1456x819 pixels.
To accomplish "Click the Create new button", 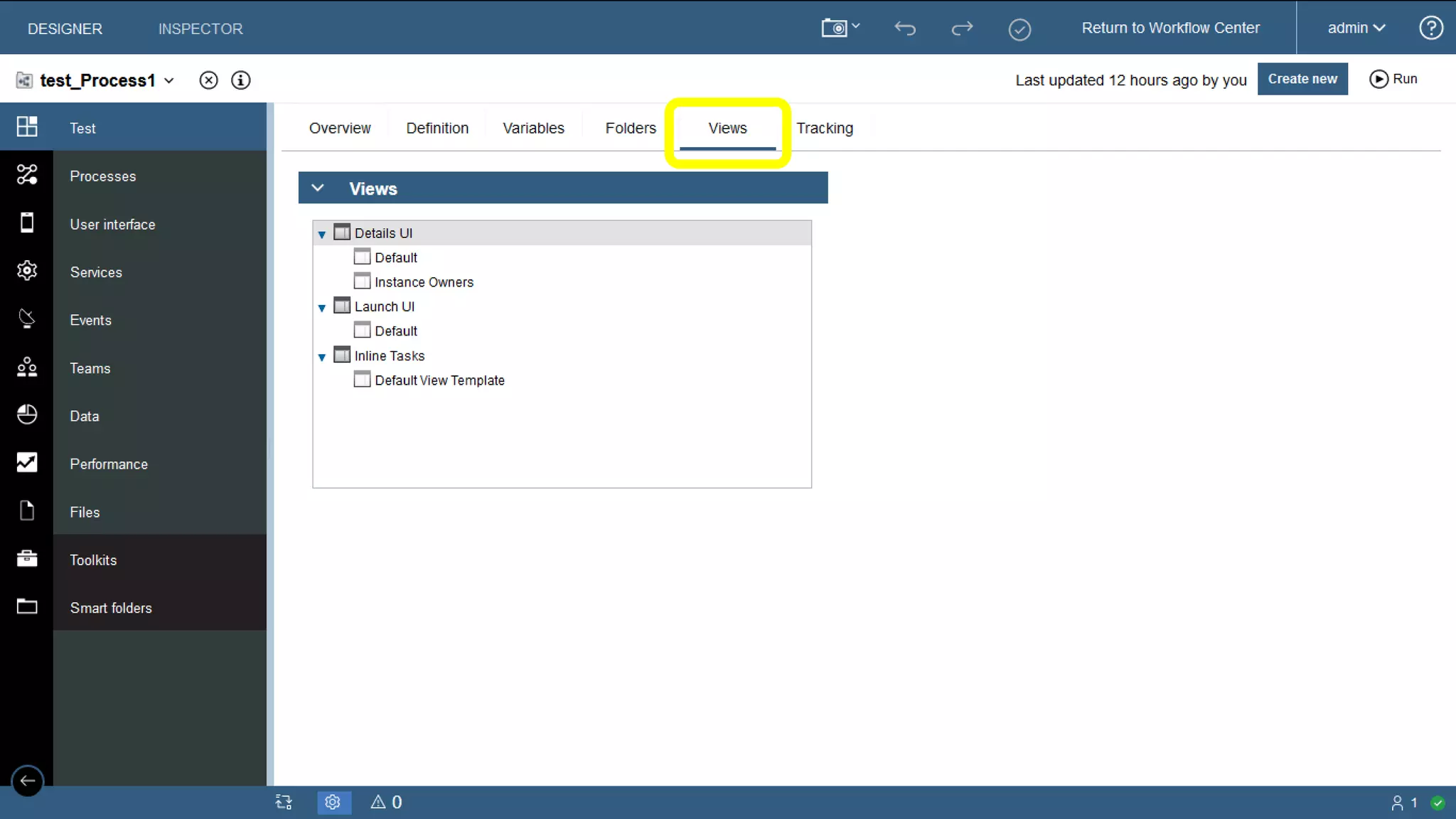I will click(1302, 79).
